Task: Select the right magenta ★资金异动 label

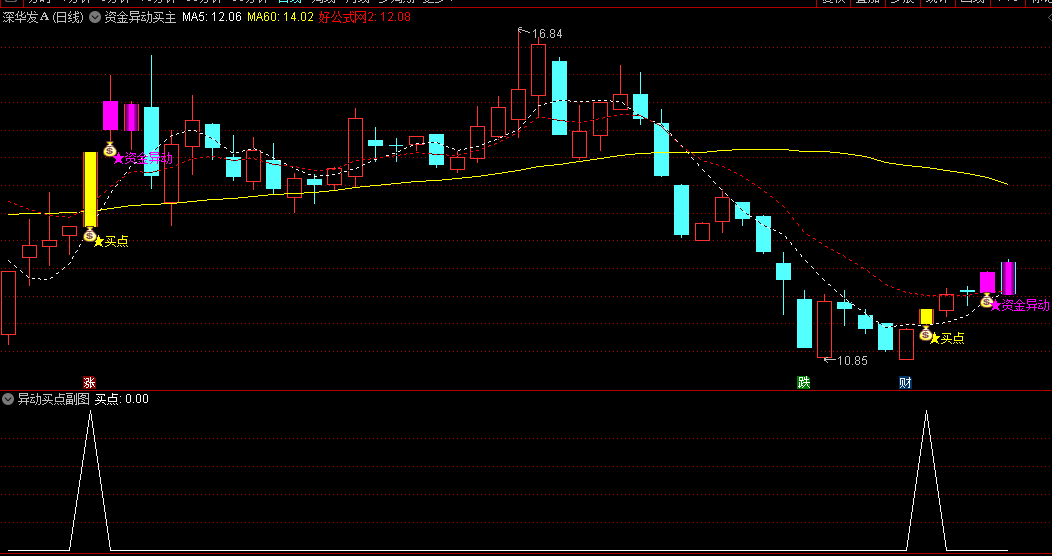Action: point(1020,305)
